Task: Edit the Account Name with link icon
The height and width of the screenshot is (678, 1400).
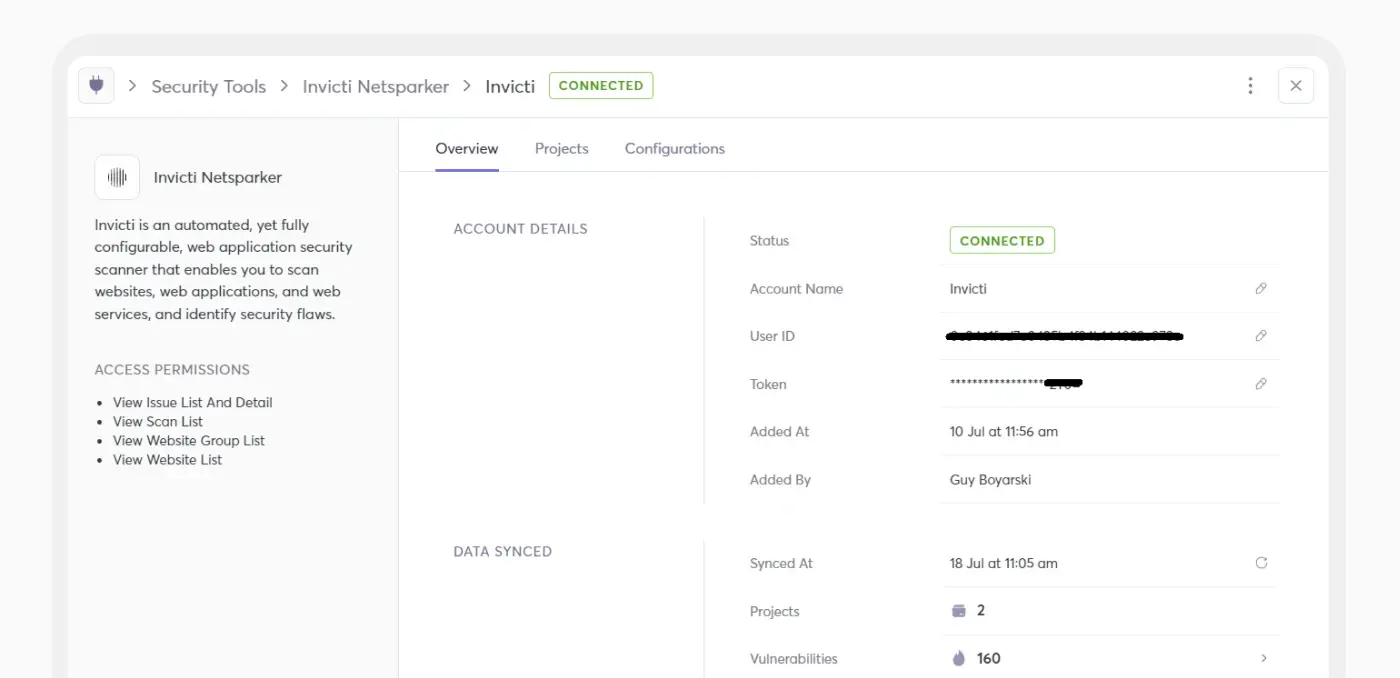Action: [x=1261, y=289]
